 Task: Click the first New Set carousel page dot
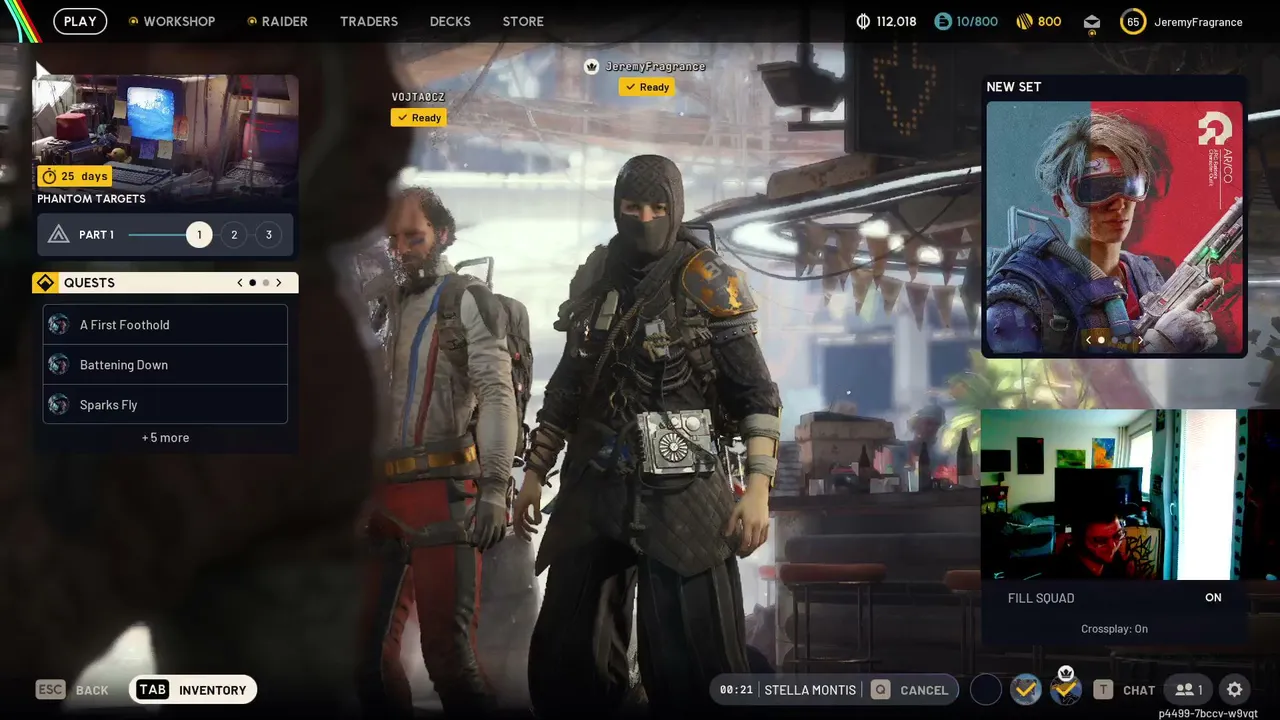(1101, 340)
